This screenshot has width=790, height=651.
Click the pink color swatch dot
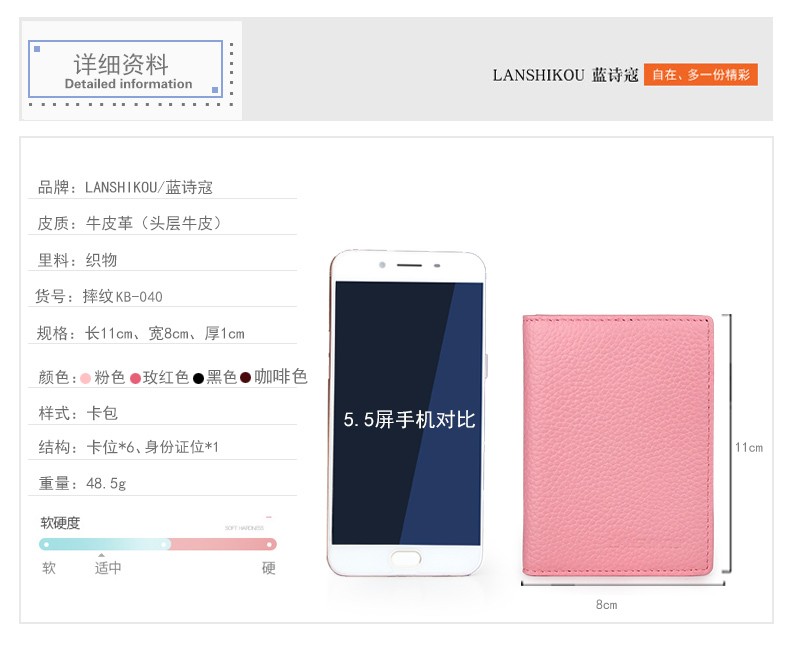coord(85,378)
